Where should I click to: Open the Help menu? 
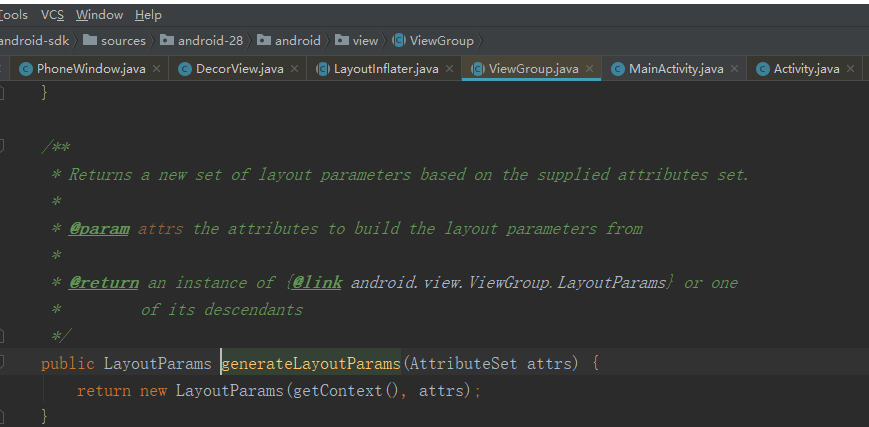pyautogui.click(x=148, y=15)
